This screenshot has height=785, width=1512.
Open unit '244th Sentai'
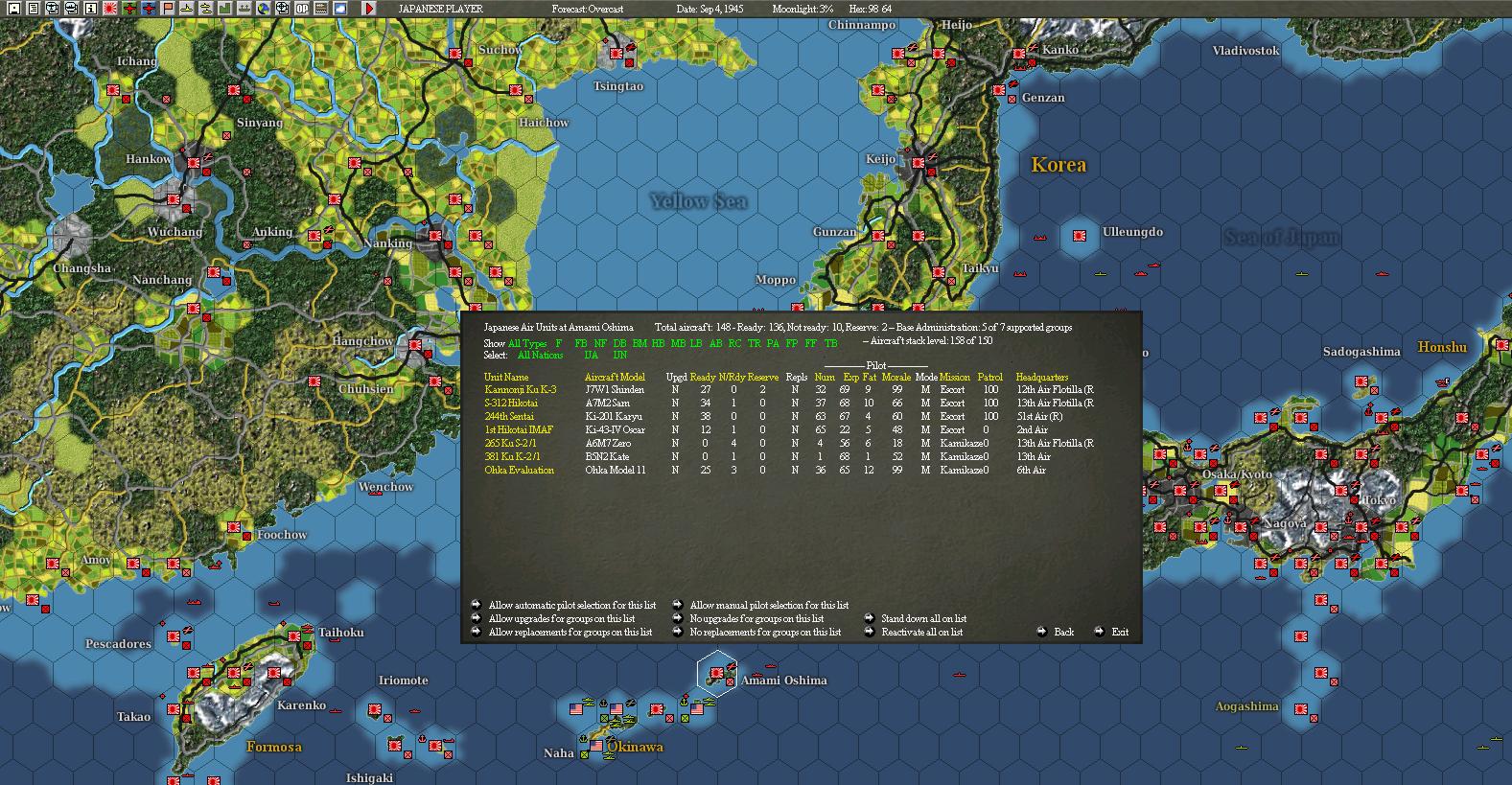[x=509, y=417]
